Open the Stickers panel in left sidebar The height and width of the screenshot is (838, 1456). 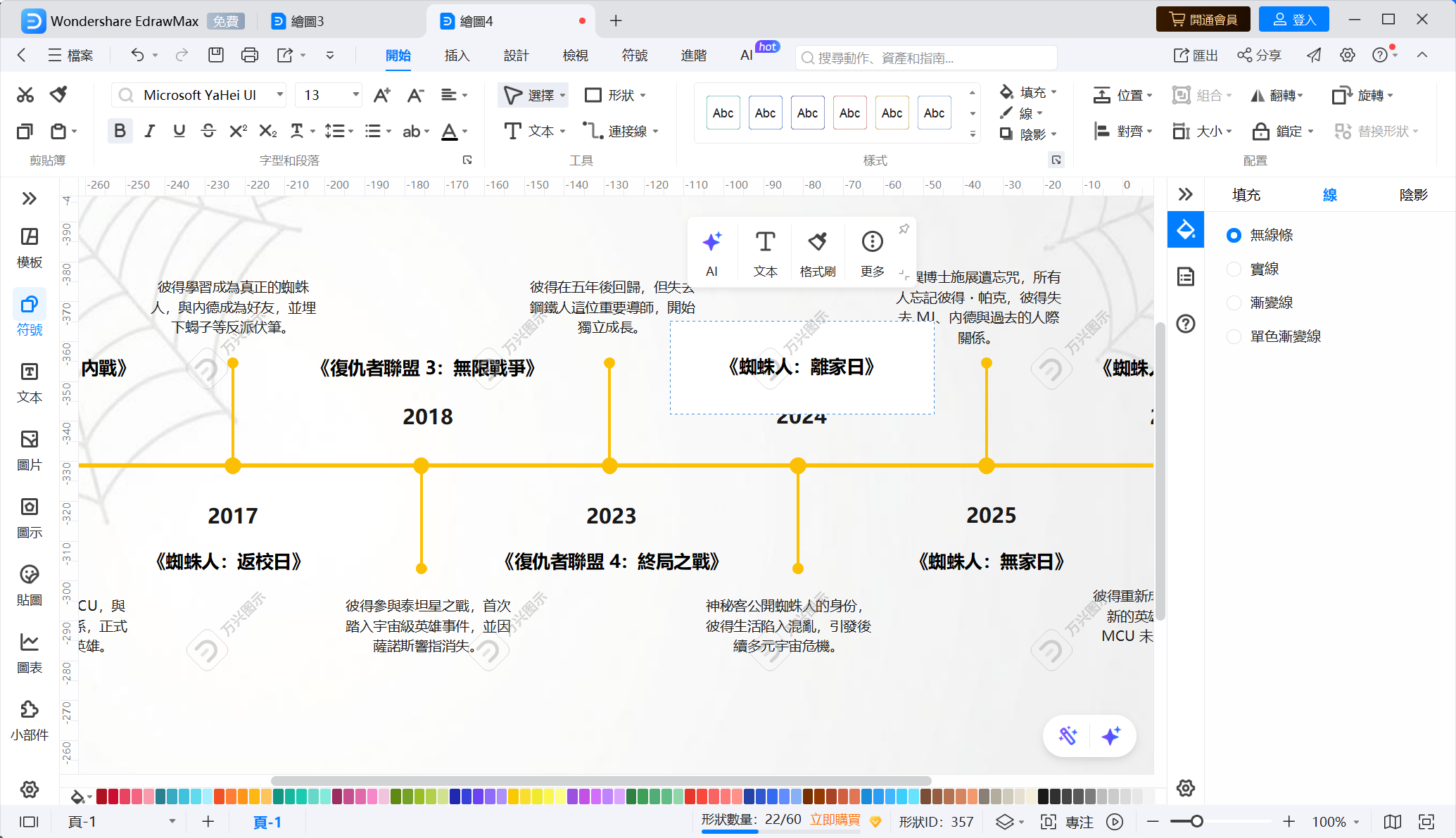pos(30,586)
